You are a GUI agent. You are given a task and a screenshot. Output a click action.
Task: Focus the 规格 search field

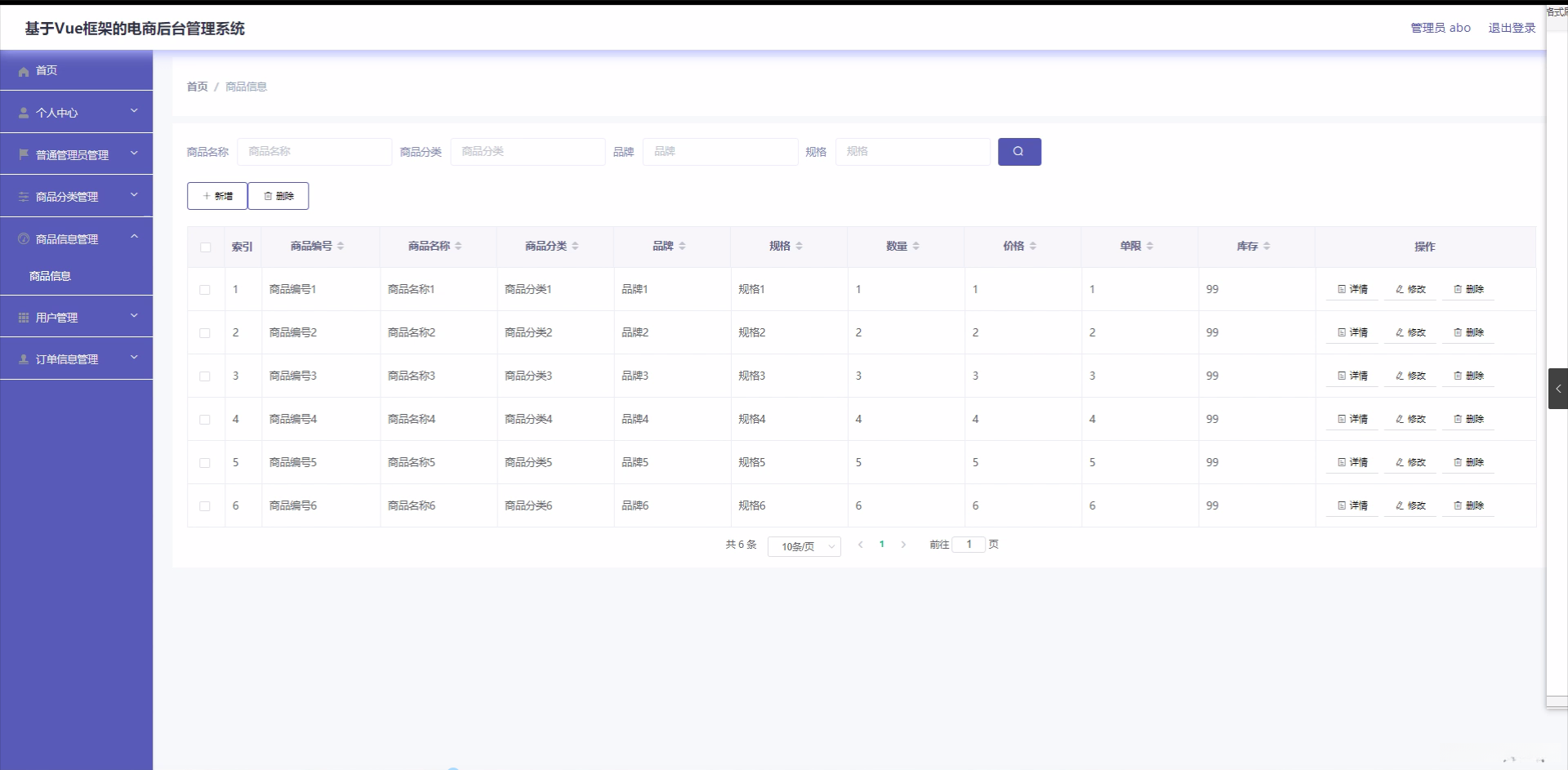pyautogui.click(x=913, y=152)
